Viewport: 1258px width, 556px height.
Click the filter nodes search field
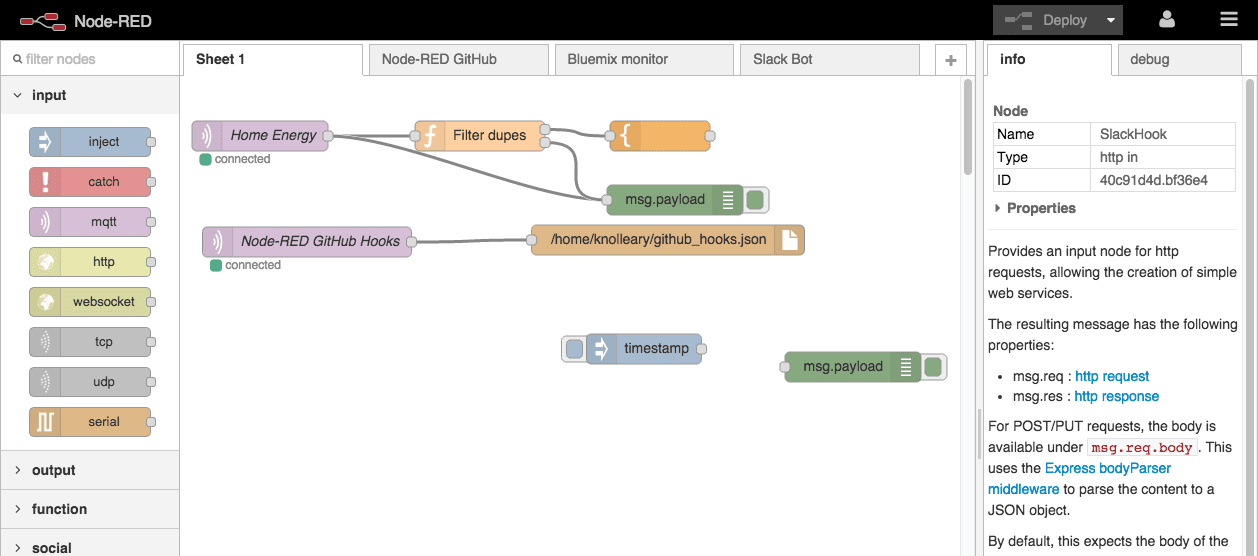click(x=90, y=59)
